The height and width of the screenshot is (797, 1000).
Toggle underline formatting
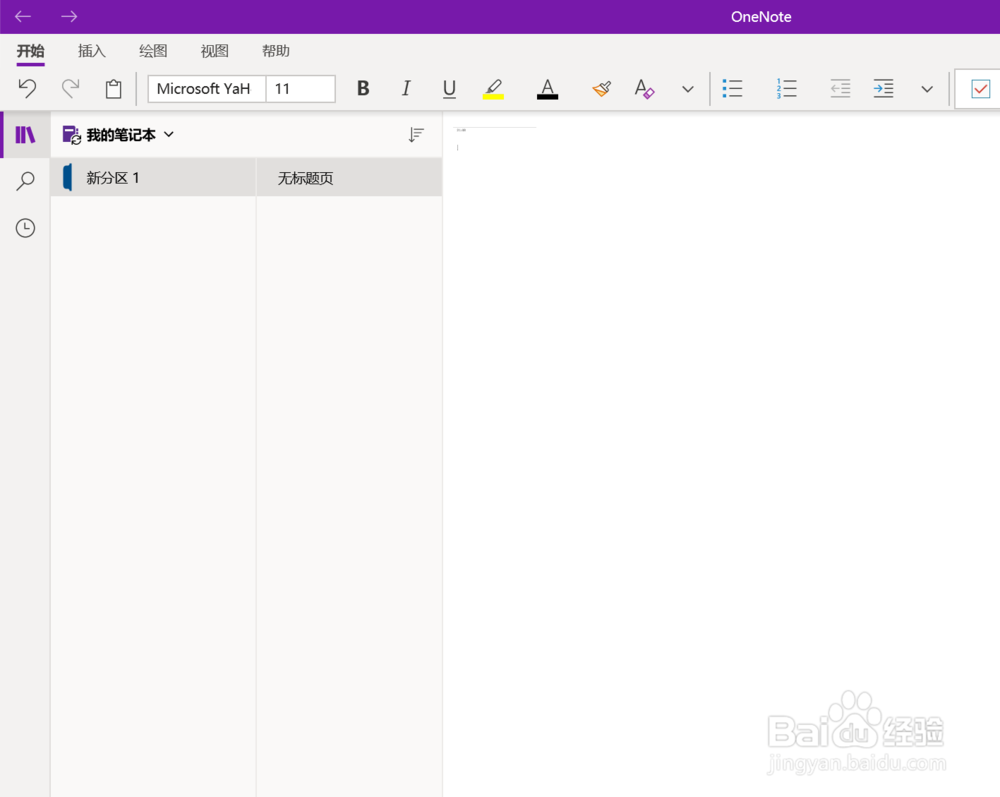[449, 88]
